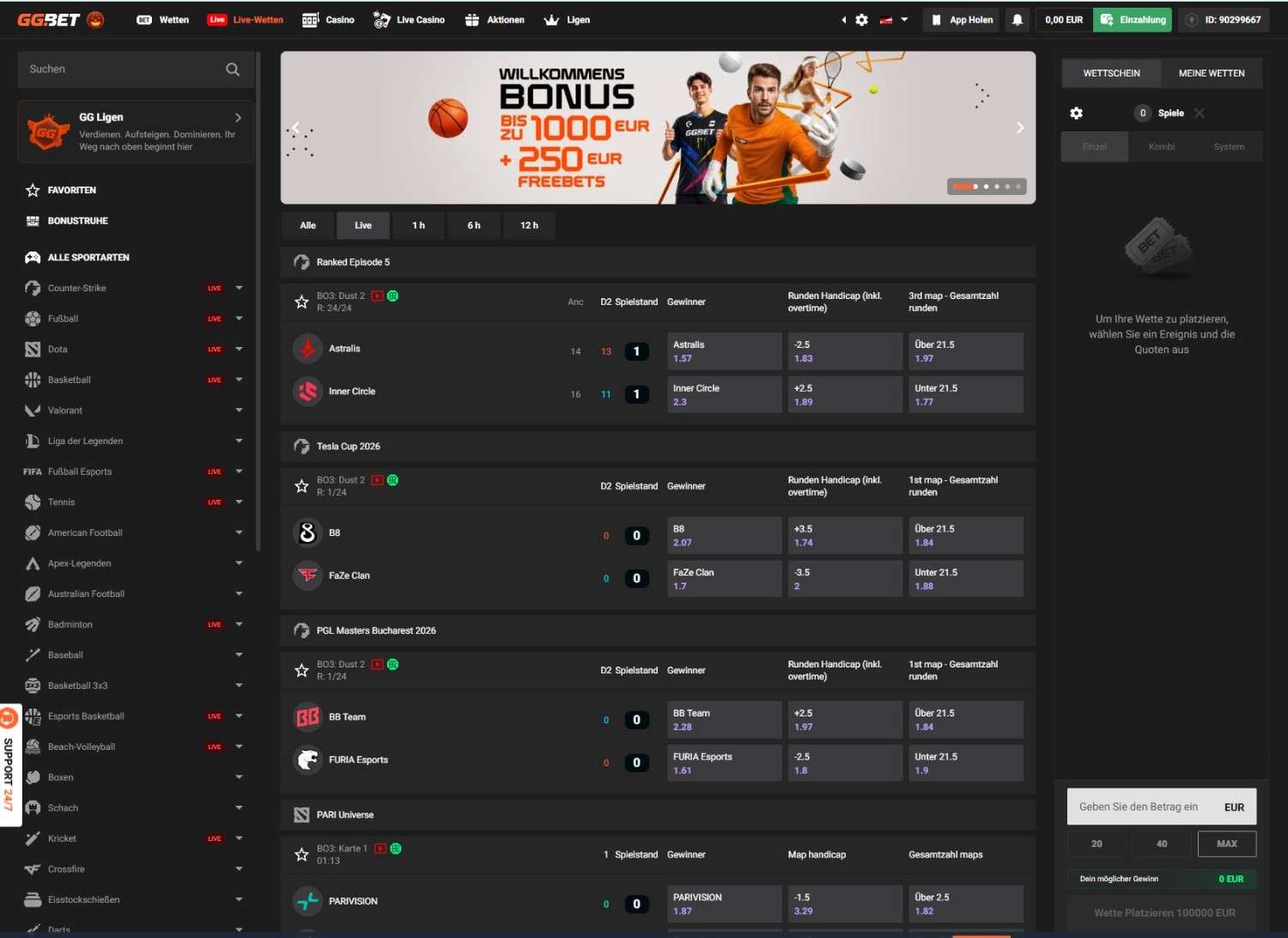This screenshot has height=938, width=1288.
Task: Open live stream icon for Astralis match
Action: pos(377,295)
